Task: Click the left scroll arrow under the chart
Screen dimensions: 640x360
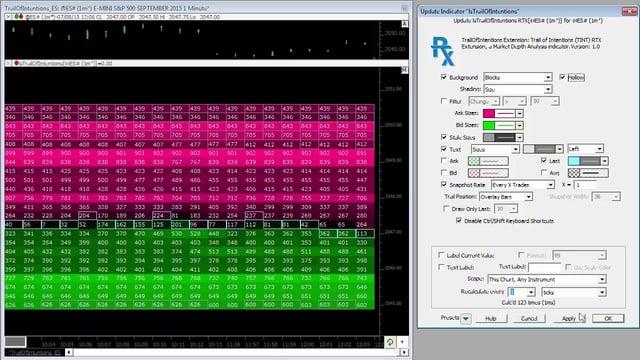Action: click(x=69, y=352)
